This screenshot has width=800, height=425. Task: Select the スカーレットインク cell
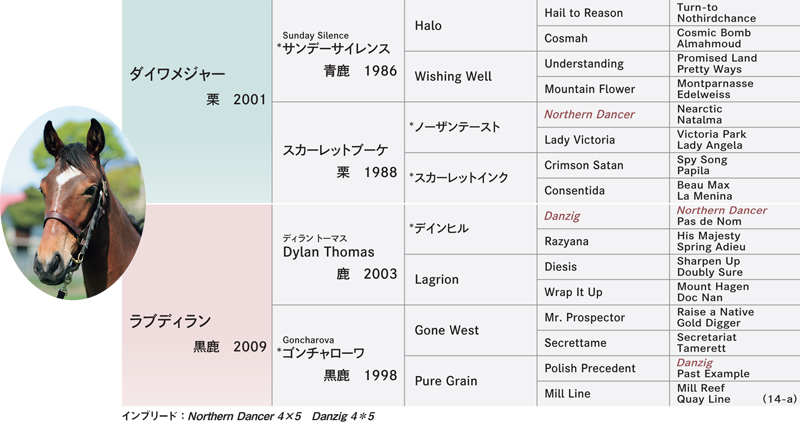click(470, 178)
